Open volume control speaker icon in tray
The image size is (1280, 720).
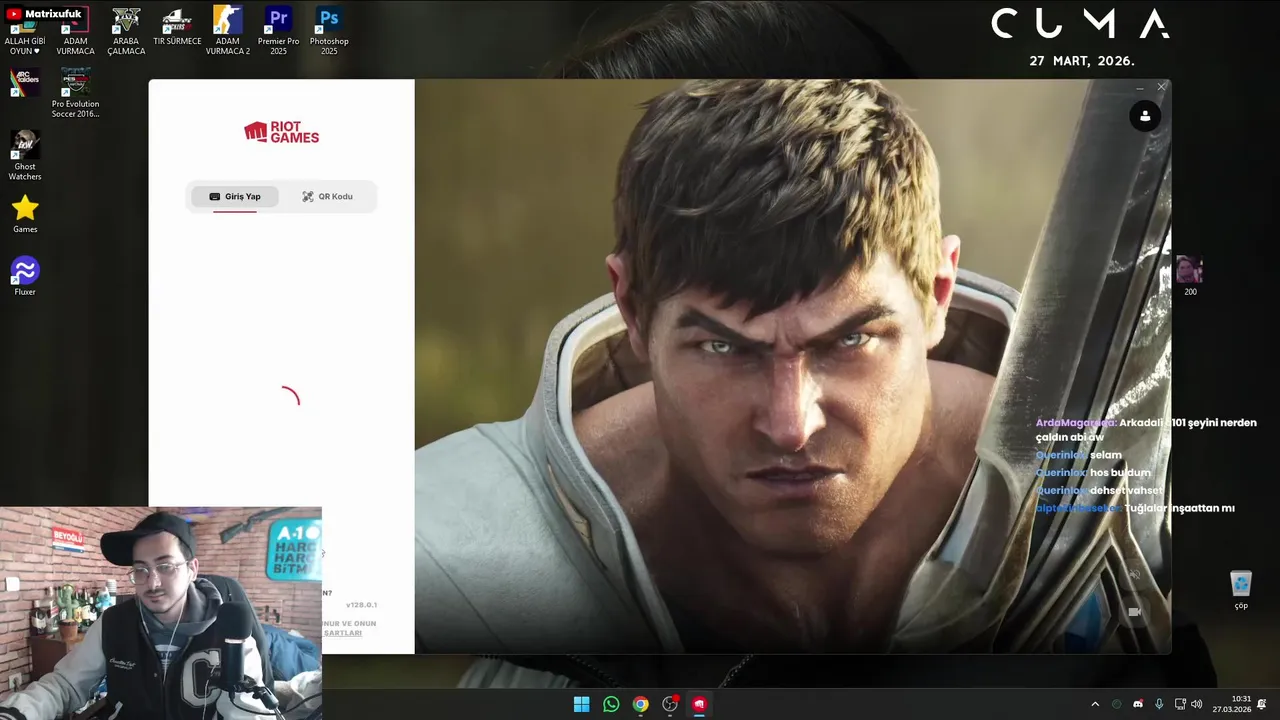click(x=1196, y=705)
